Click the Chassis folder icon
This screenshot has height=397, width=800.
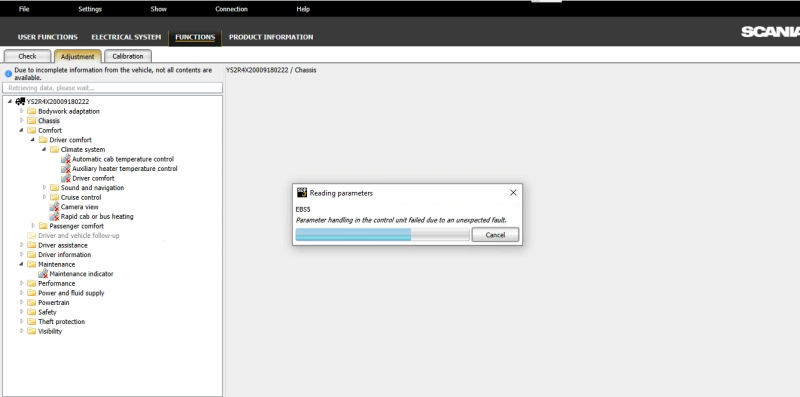point(32,121)
